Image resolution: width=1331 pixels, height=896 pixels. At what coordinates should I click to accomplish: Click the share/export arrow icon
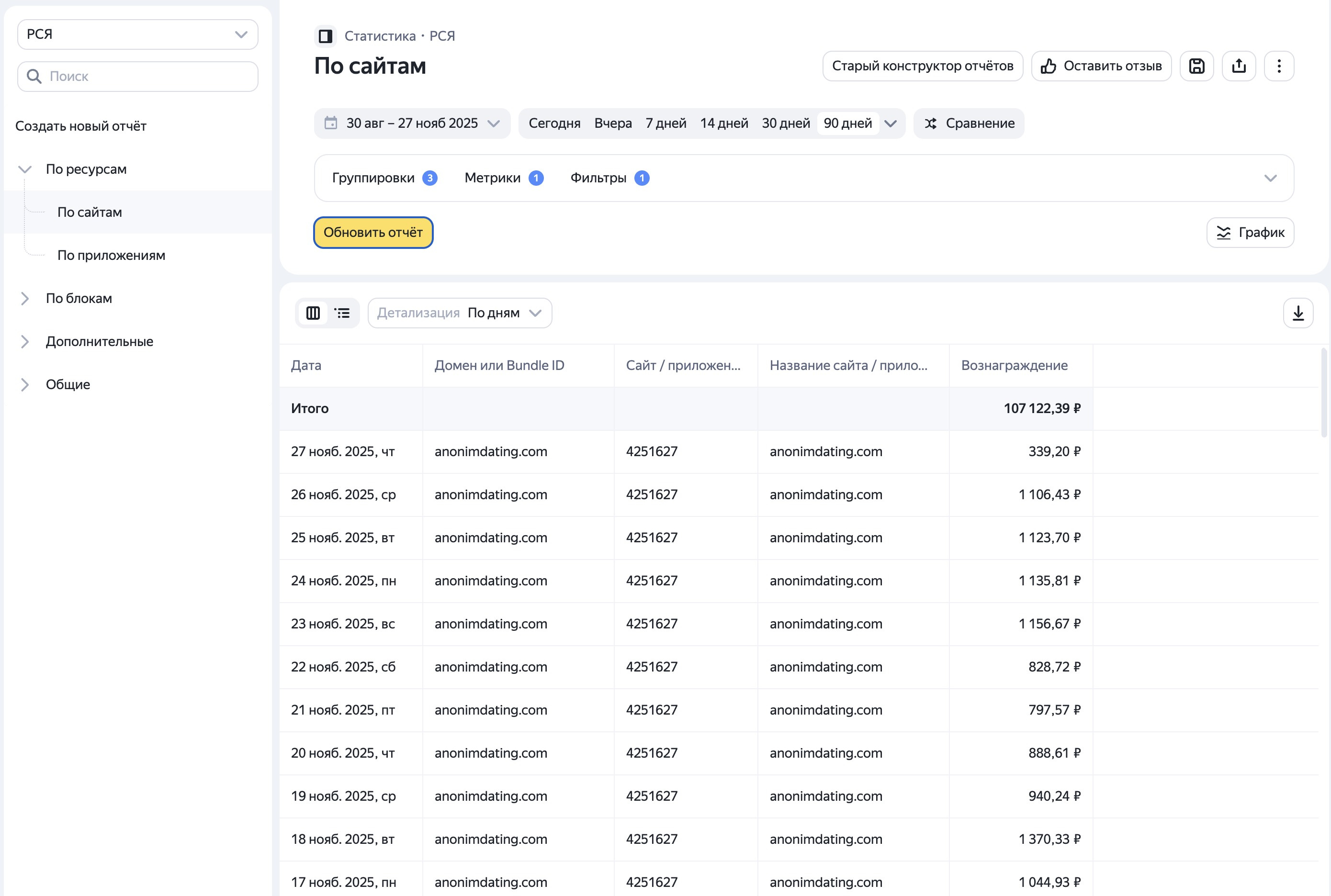coord(1239,66)
